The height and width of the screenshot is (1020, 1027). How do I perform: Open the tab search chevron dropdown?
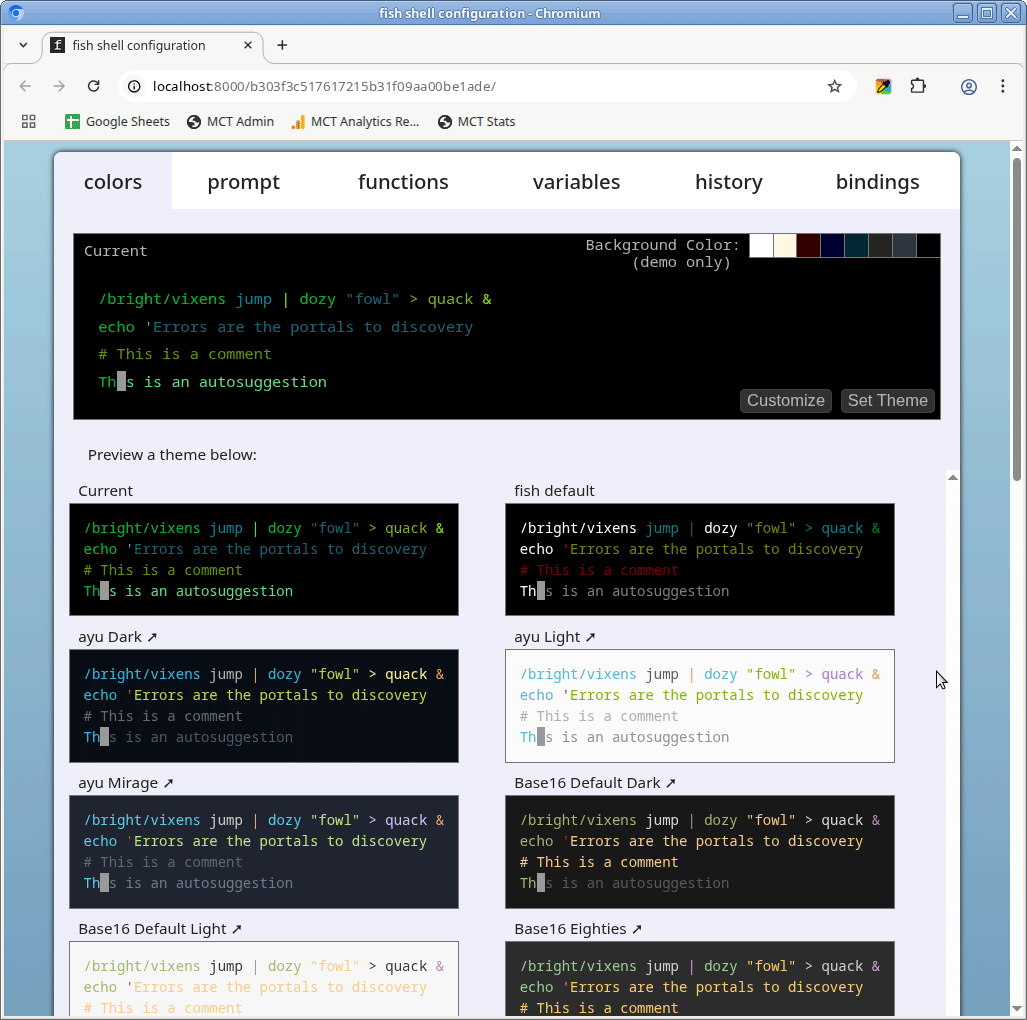22,45
